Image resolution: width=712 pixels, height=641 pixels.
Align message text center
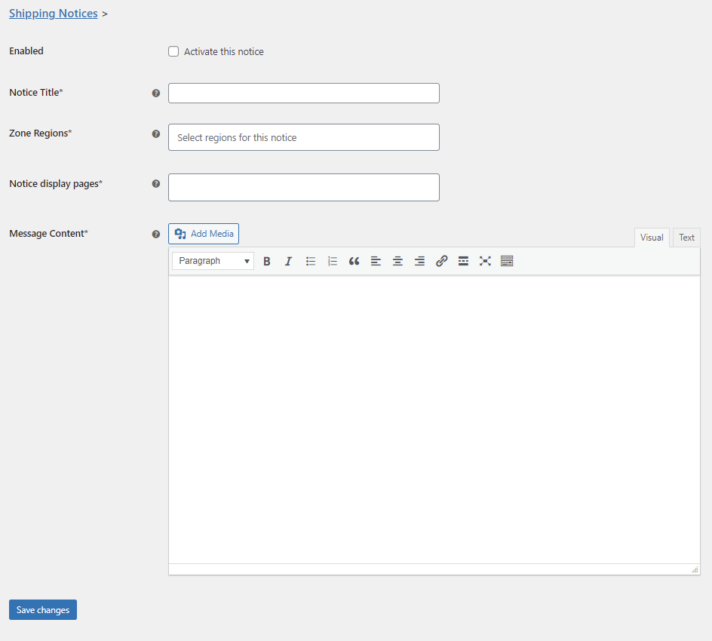[x=398, y=261]
